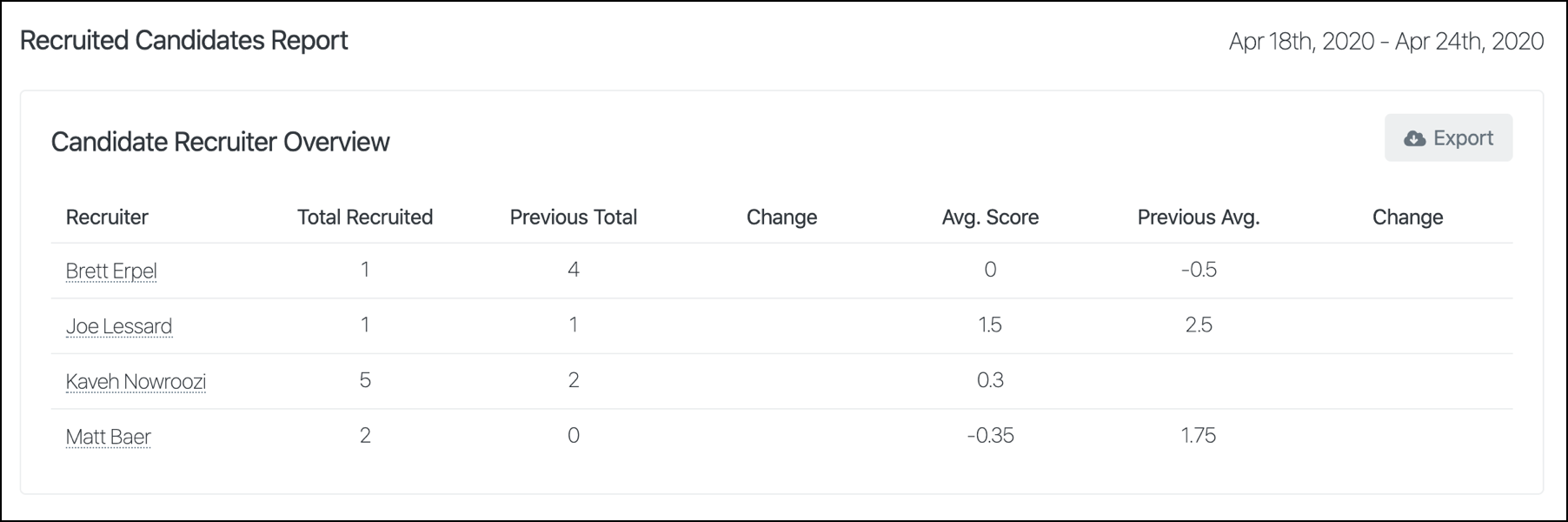Open Matt Baer recruiter link

(x=109, y=437)
